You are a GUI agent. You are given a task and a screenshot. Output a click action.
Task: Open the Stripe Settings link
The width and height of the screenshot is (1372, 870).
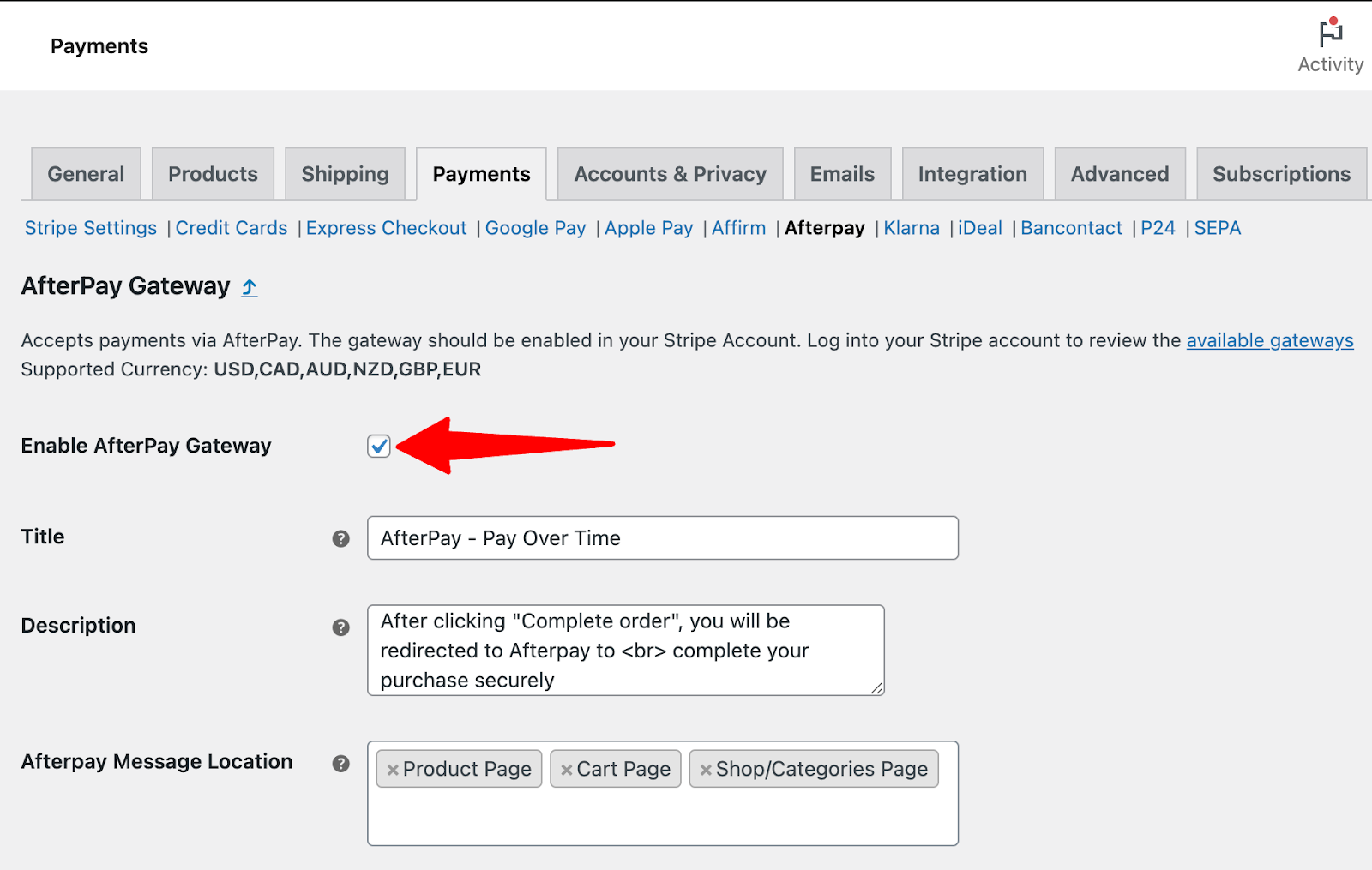pos(91,228)
